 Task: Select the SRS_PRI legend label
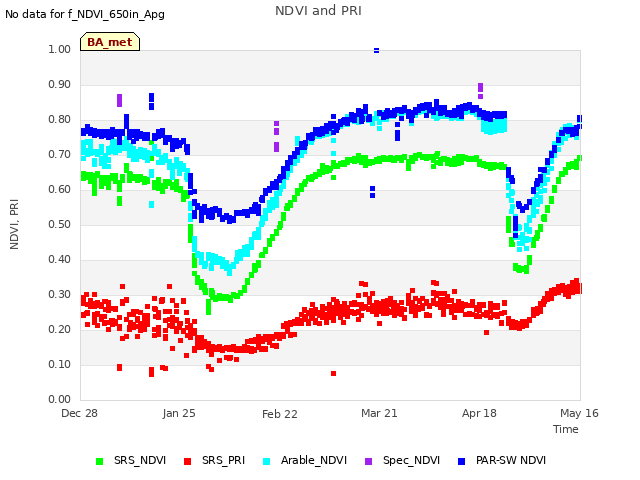(x=223, y=460)
